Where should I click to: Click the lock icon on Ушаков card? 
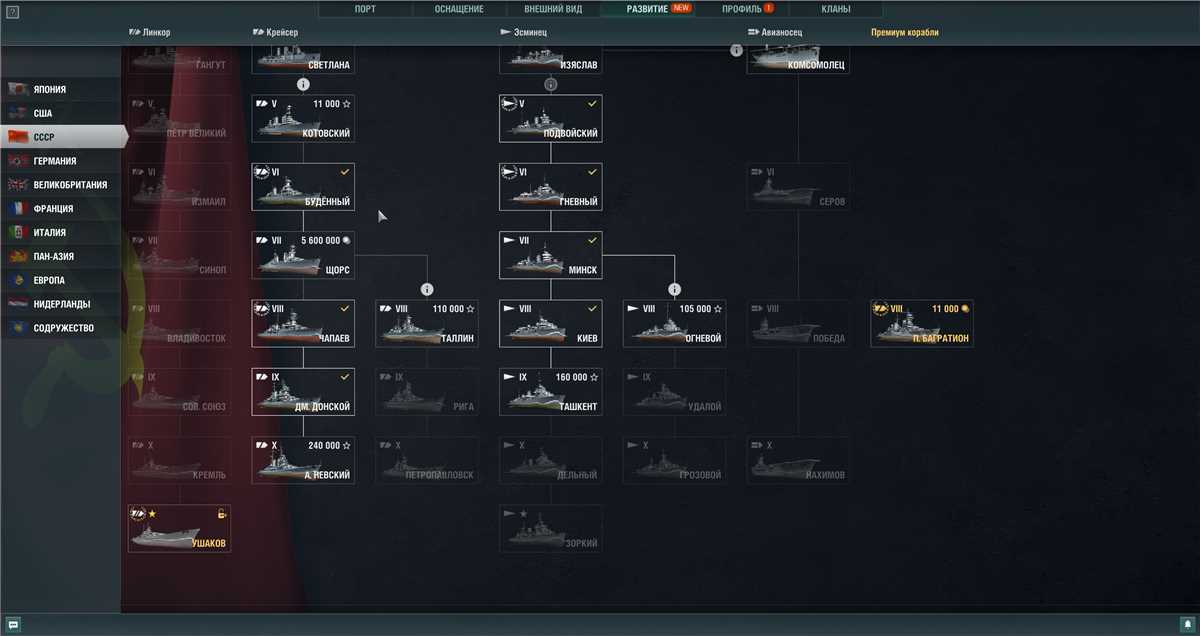point(222,514)
